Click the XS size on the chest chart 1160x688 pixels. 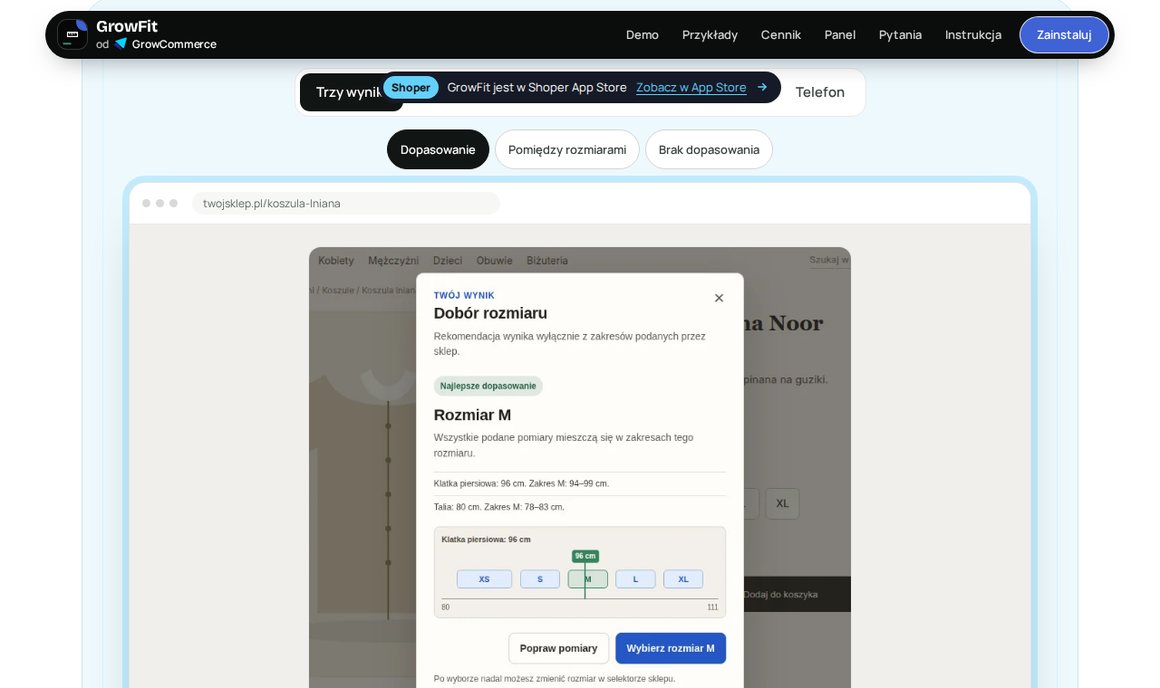484,579
